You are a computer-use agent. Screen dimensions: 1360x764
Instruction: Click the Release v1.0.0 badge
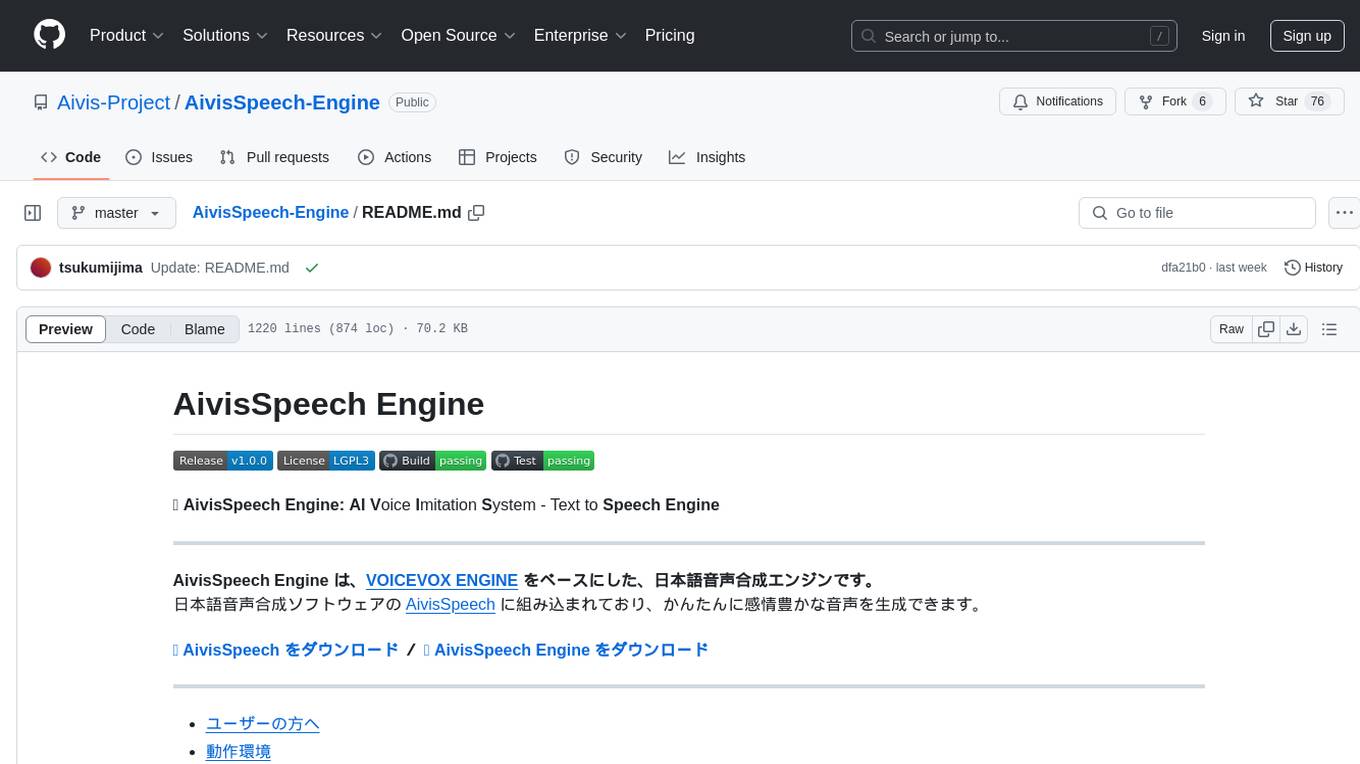(x=222, y=460)
